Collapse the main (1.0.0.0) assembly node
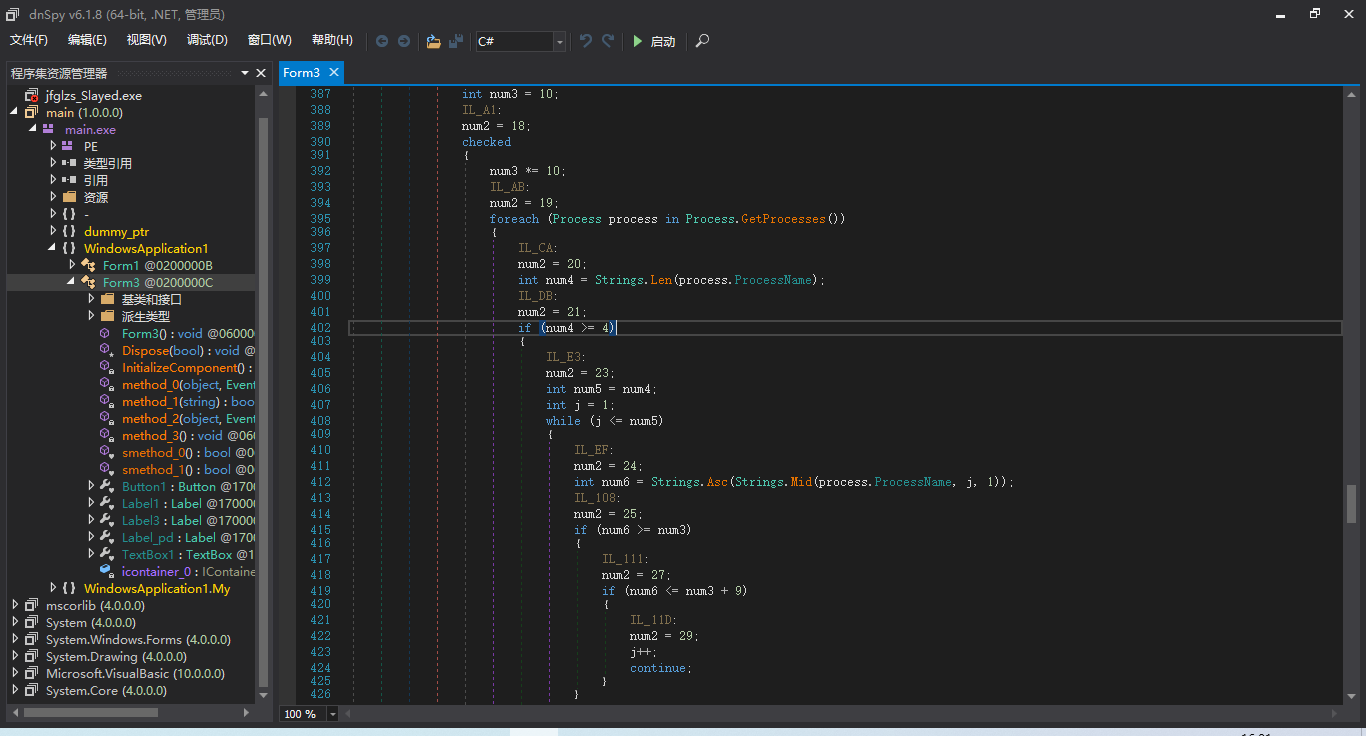Image resolution: width=1366 pixels, height=736 pixels. (14, 113)
